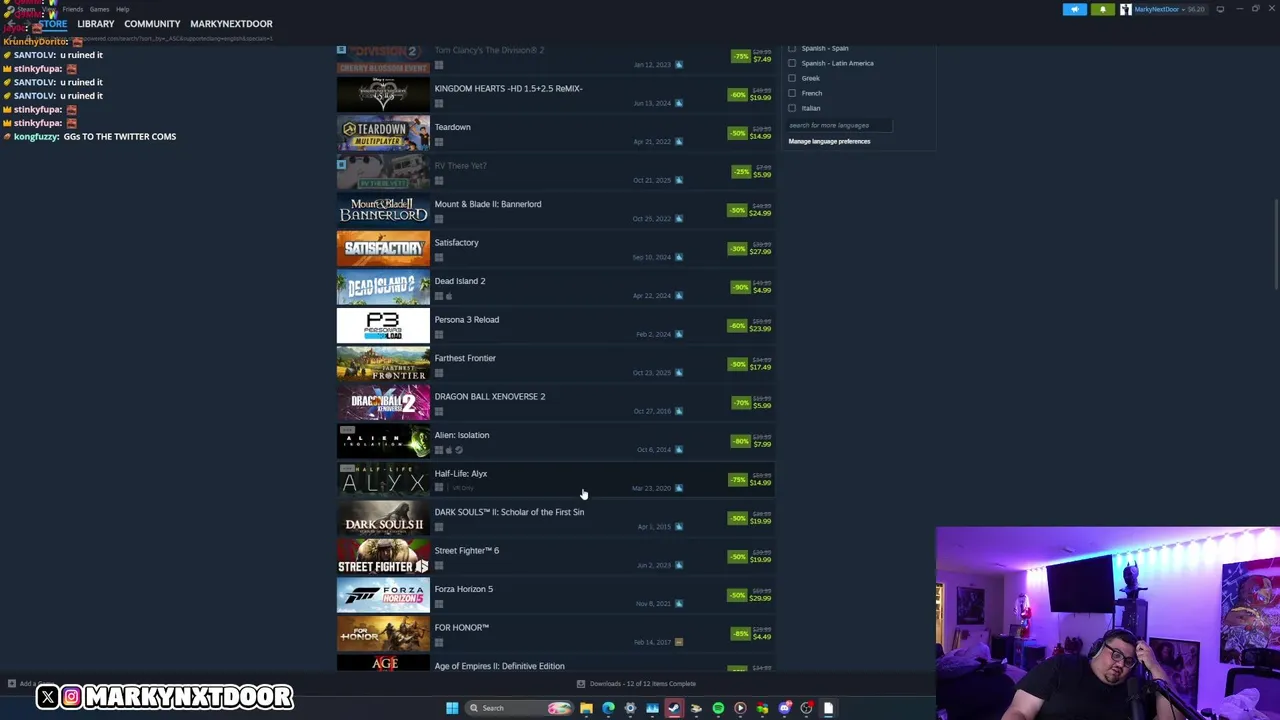Open the Discord taskbar icon

(x=784, y=708)
